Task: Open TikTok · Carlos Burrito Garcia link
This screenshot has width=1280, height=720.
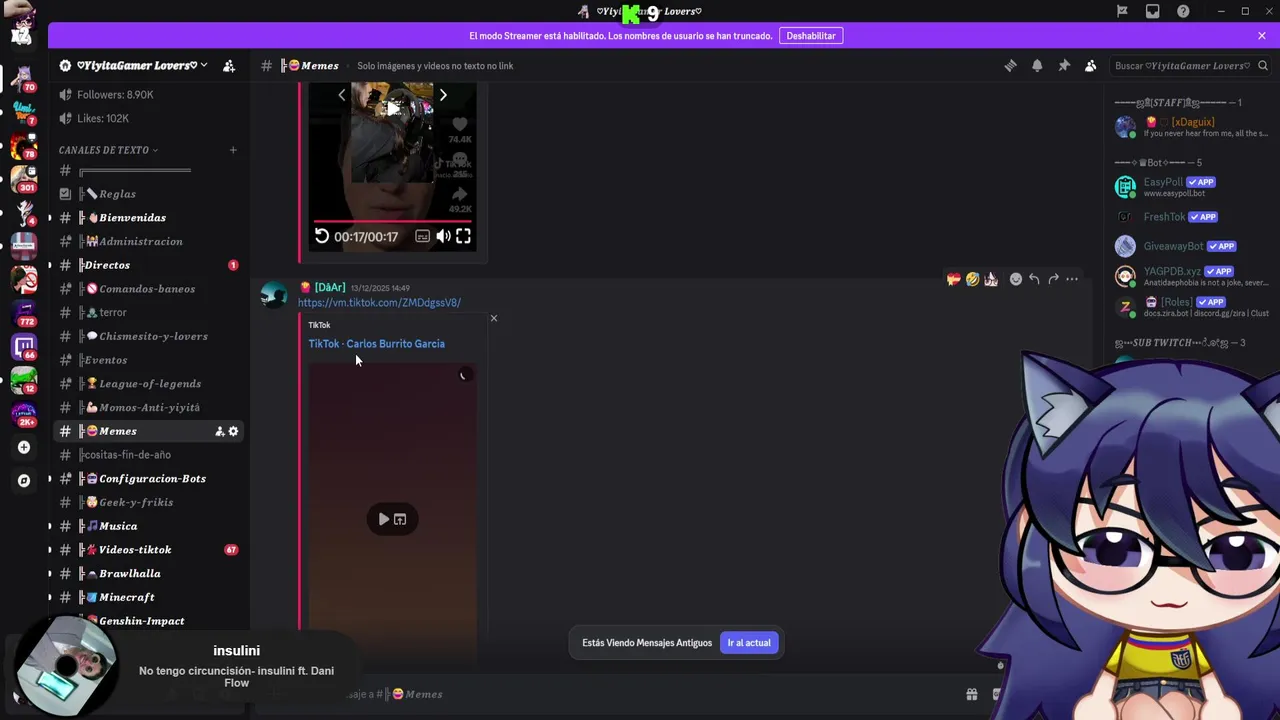Action: (377, 344)
